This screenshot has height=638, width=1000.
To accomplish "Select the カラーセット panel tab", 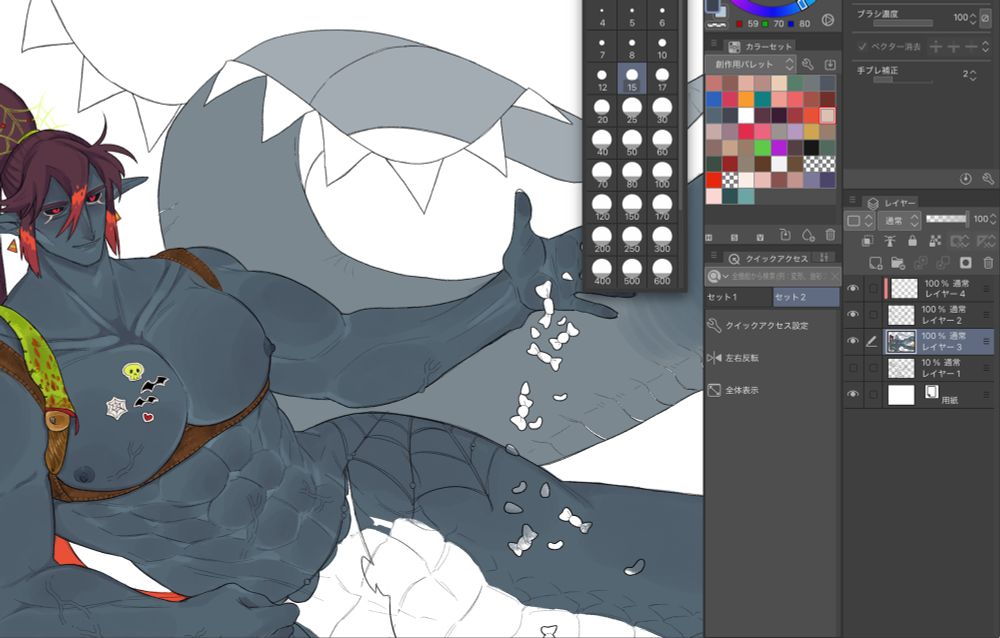I will 760,47.
